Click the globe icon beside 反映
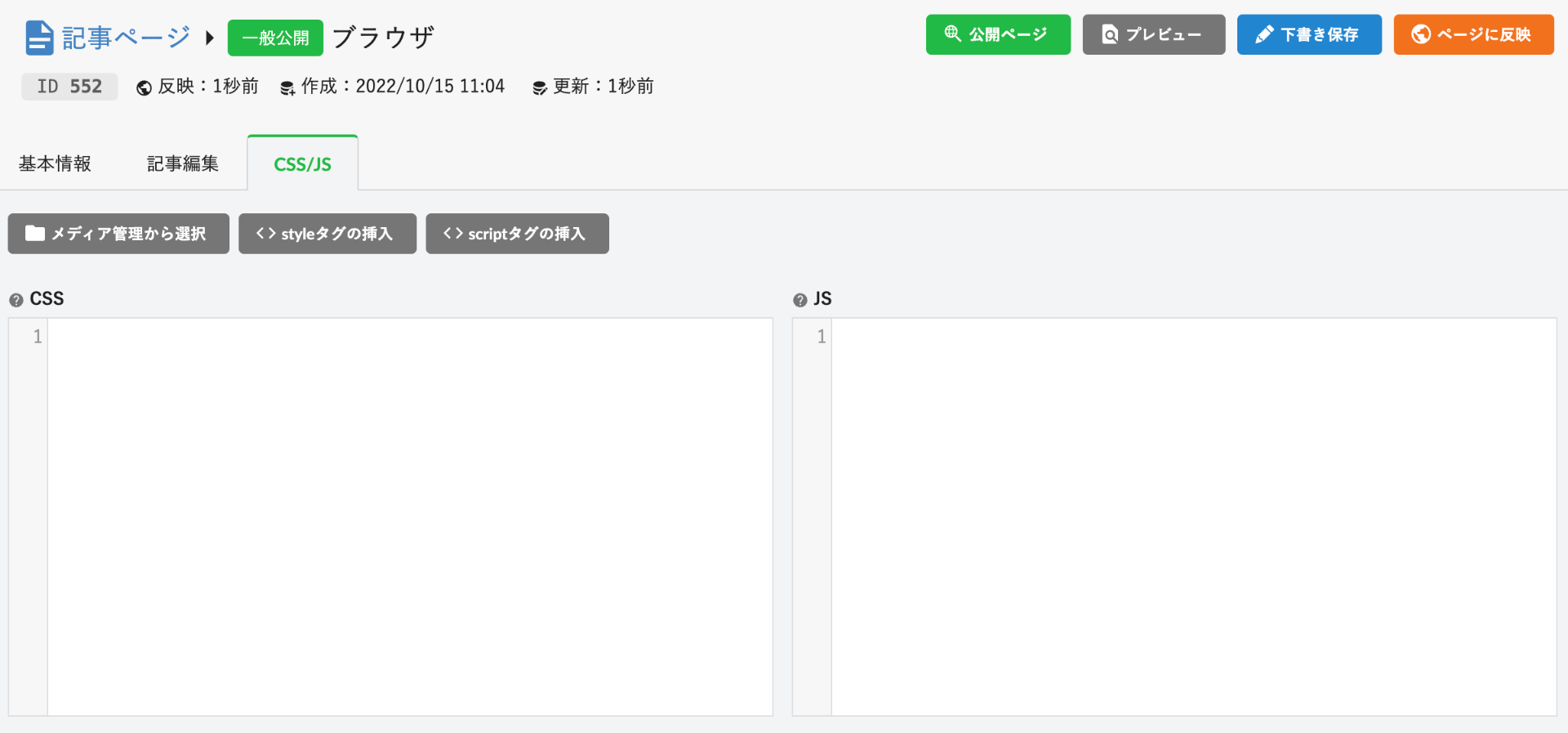The width and height of the screenshot is (1568, 733). point(144,88)
